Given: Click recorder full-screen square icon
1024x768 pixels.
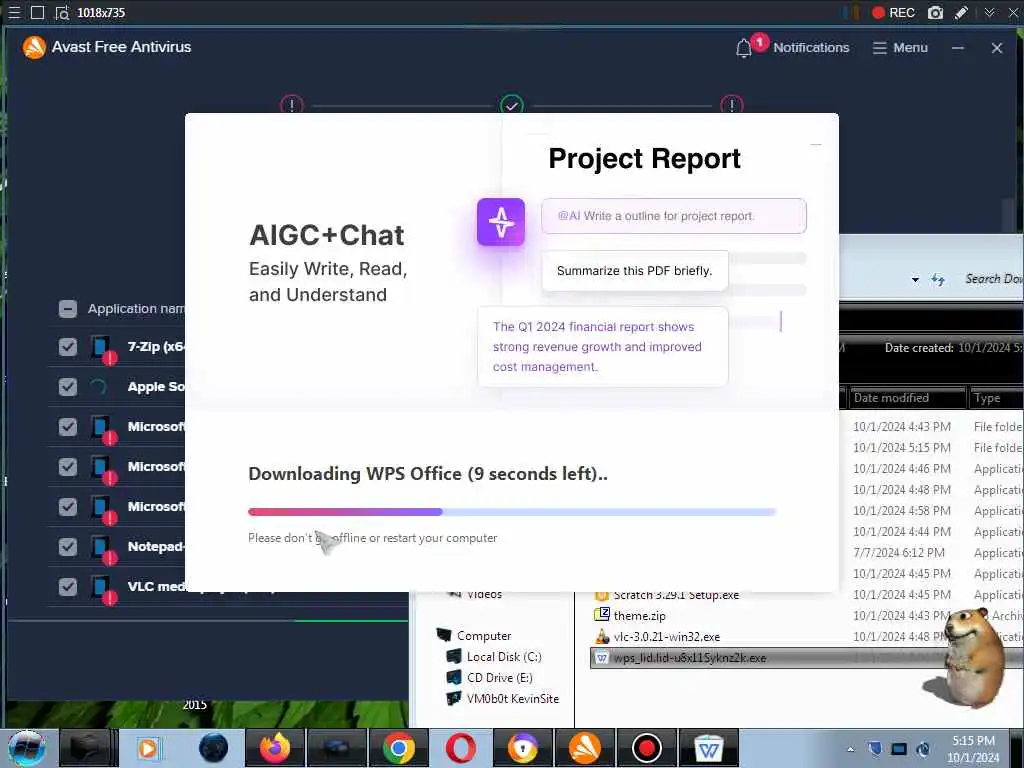Looking at the screenshot, I should [38, 12].
